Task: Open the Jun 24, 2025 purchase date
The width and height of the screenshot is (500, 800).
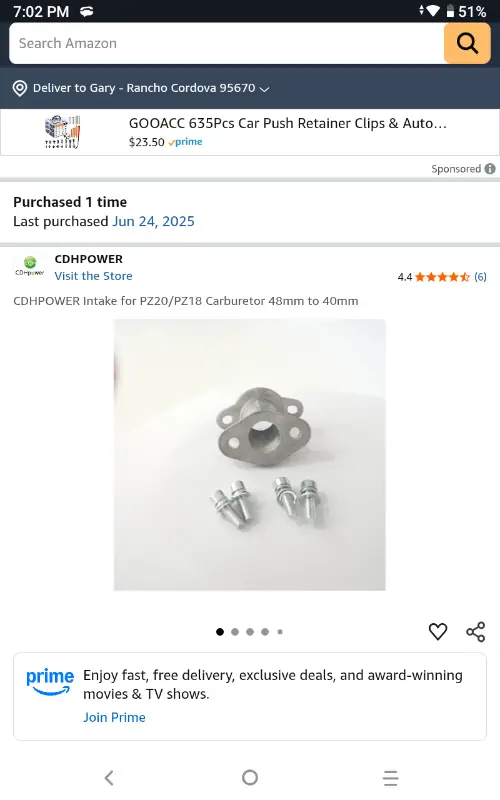Action: (154, 221)
